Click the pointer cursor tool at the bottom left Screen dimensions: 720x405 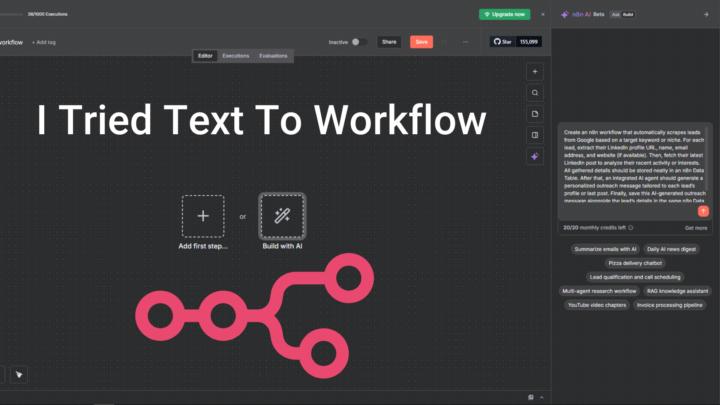point(19,375)
